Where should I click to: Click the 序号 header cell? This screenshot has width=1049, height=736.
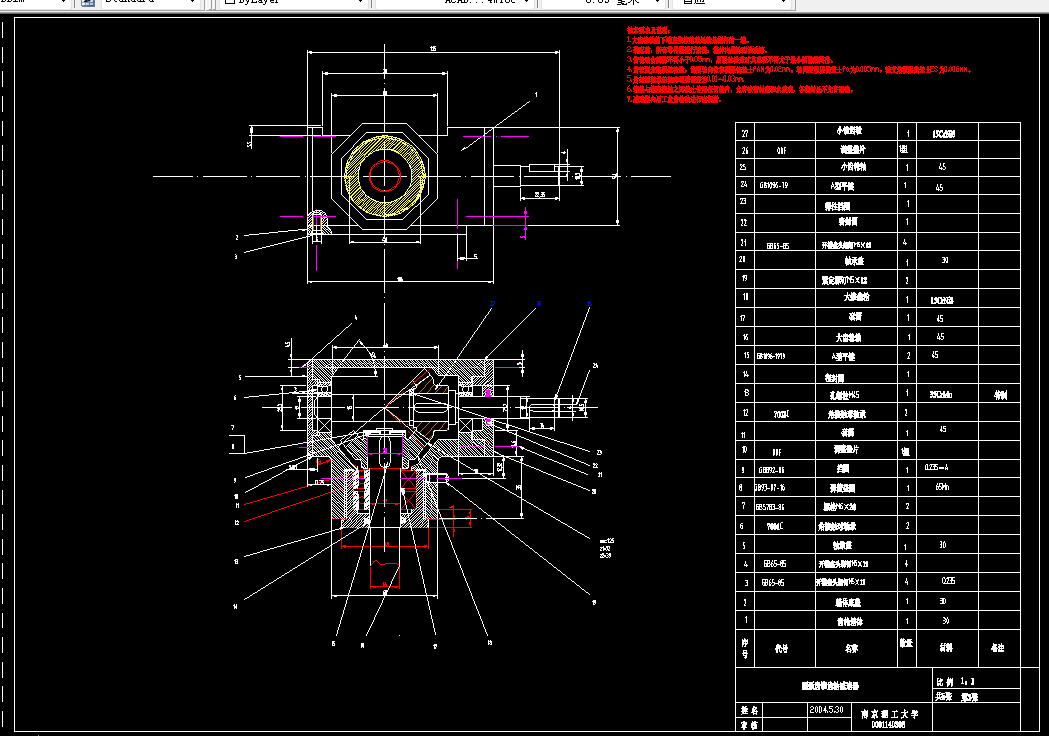coord(745,648)
